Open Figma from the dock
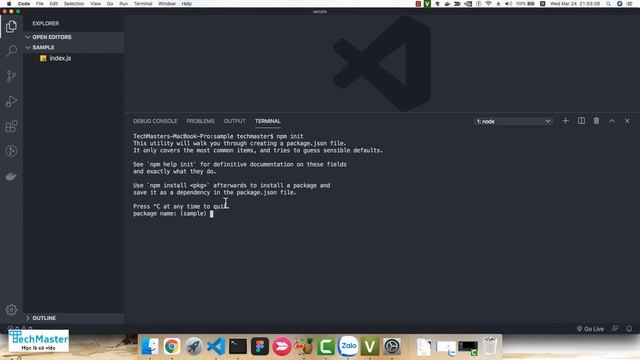This screenshot has width=640, height=360. 260,347
